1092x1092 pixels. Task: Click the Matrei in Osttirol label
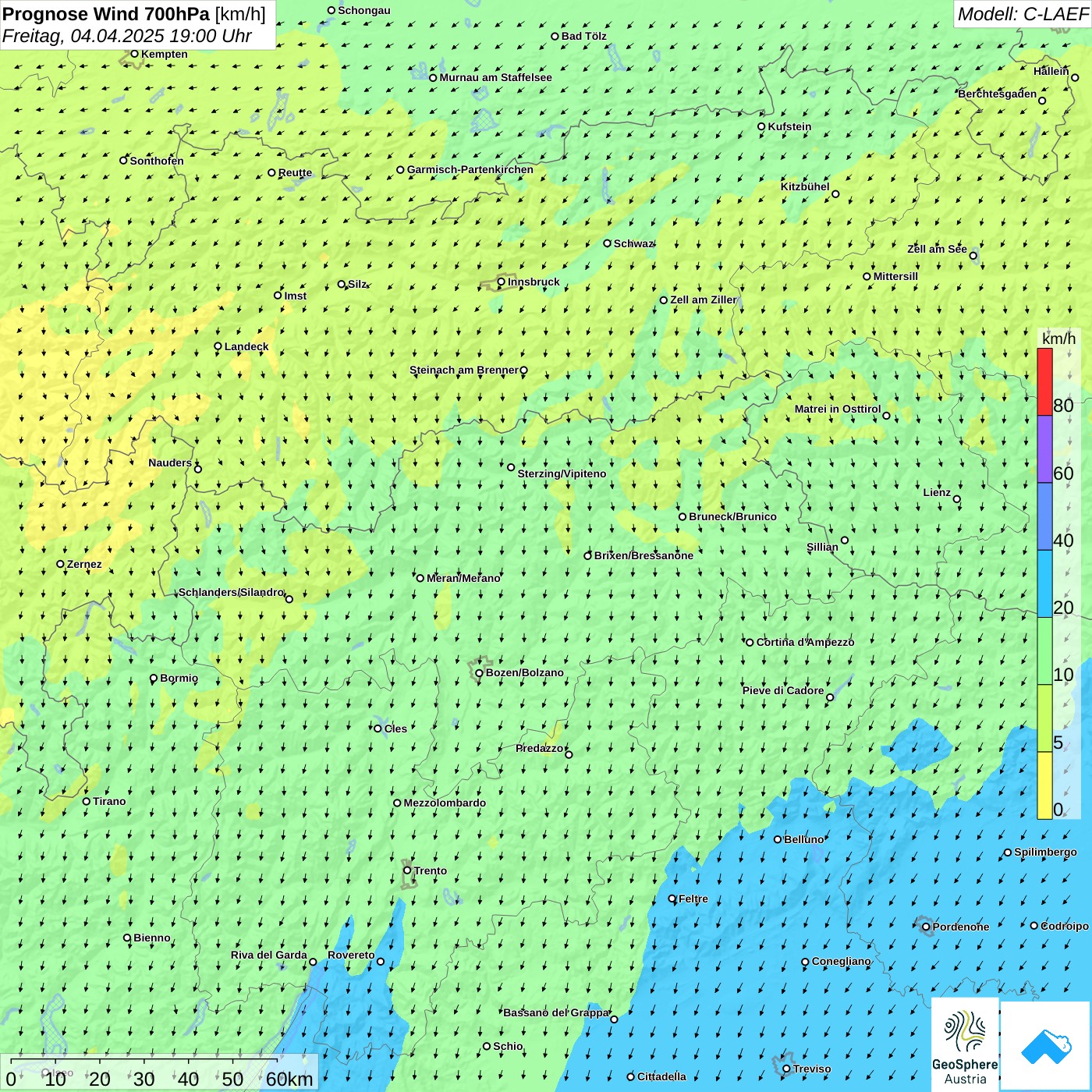point(838,409)
